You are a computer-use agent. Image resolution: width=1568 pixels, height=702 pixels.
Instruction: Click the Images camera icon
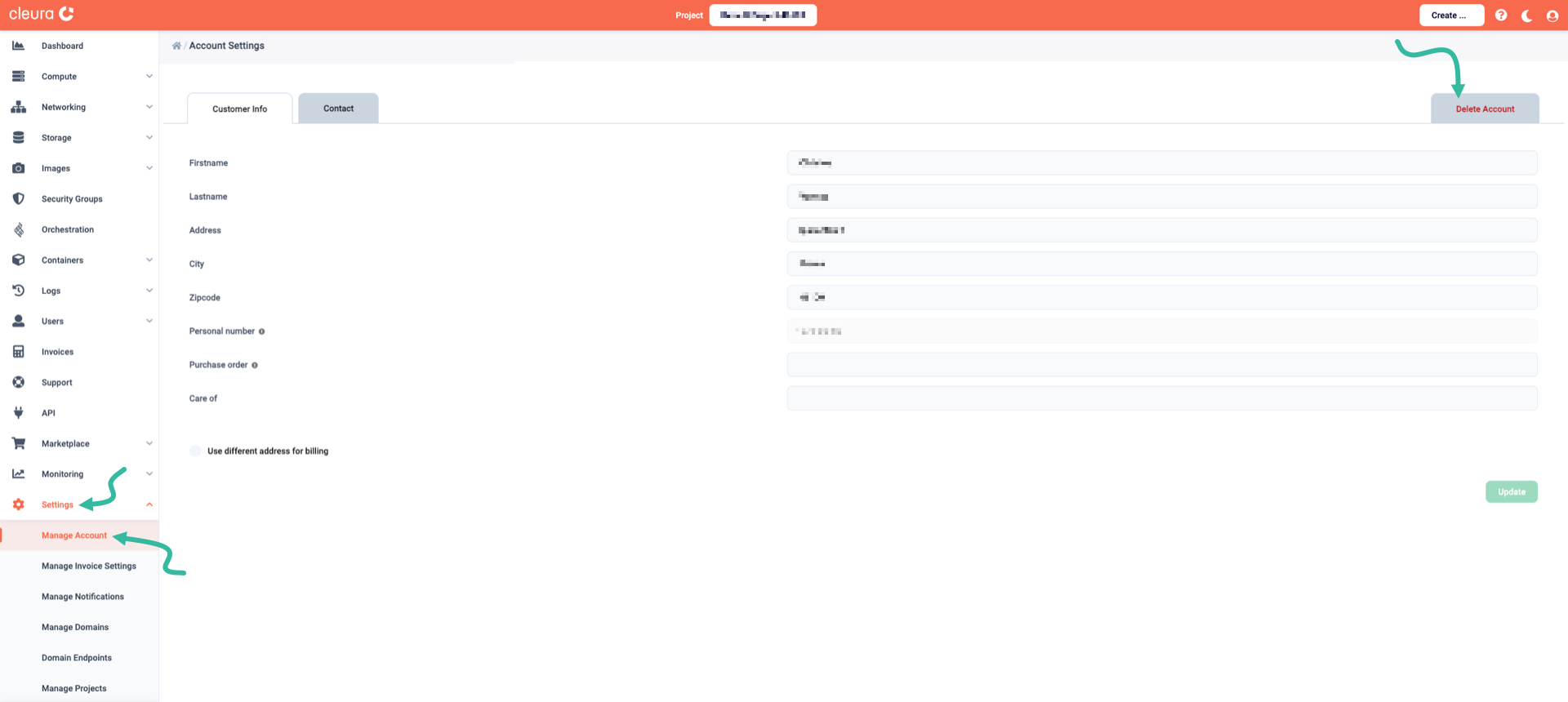(18, 168)
